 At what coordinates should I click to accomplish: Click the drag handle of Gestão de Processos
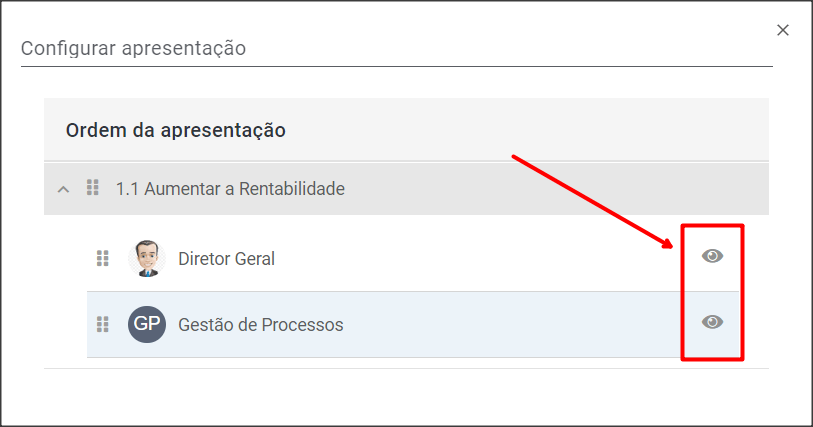click(102, 324)
